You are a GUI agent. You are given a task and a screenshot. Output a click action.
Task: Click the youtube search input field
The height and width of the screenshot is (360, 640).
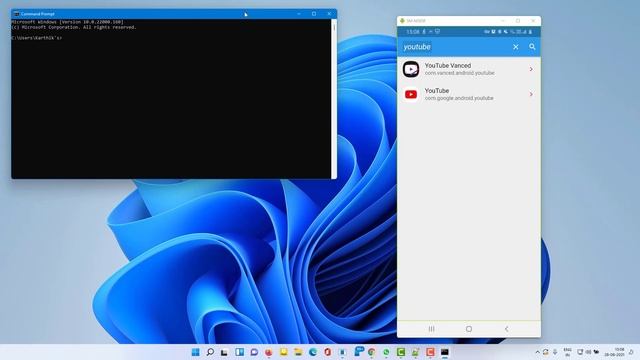pos(453,47)
